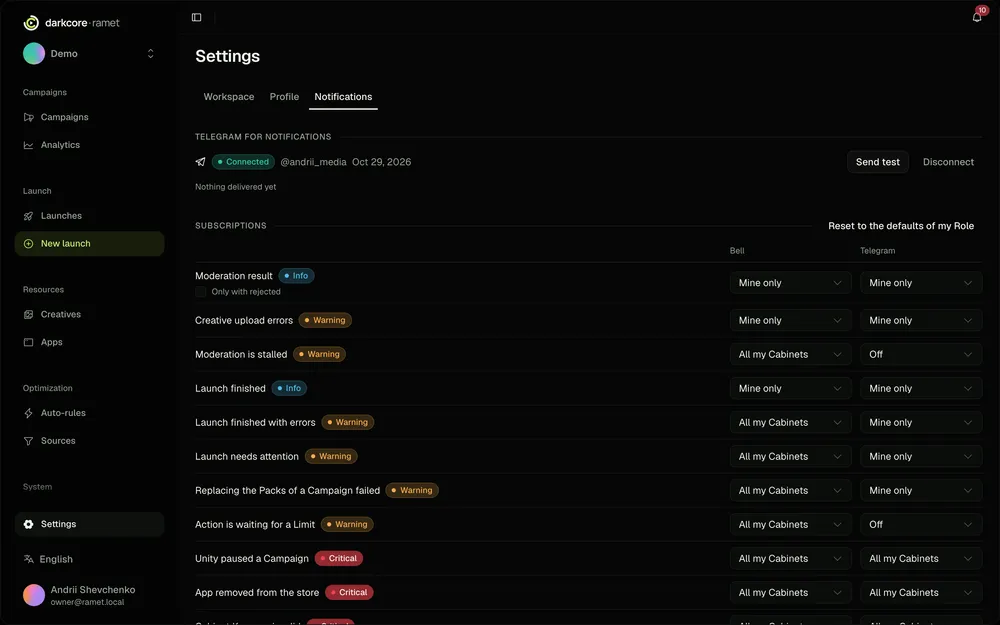This screenshot has width=1000, height=625.
Task: Click the Warning badge on Launch needs attention
Action: 331,457
